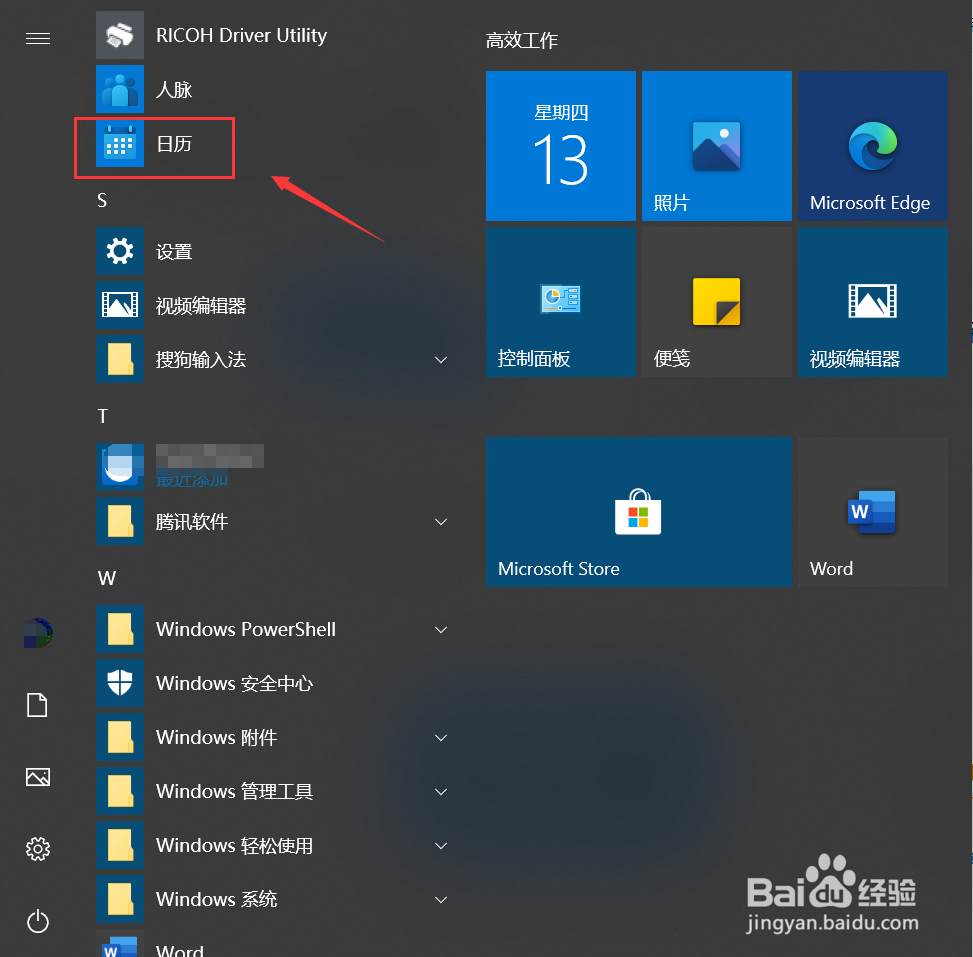Image resolution: width=973 pixels, height=957 pixels.
Task: Expand the Windows 系统 chevron
Action: click(x=441, y=900)
